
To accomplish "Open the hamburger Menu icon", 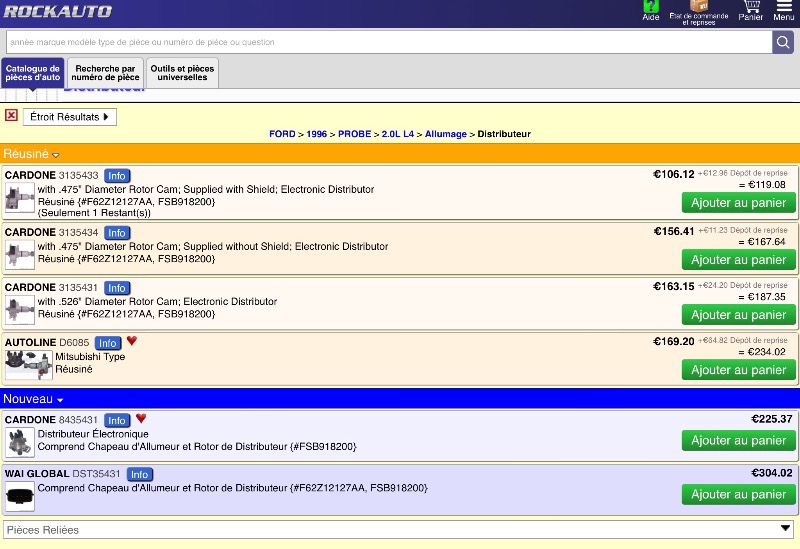I will point(784,10).
